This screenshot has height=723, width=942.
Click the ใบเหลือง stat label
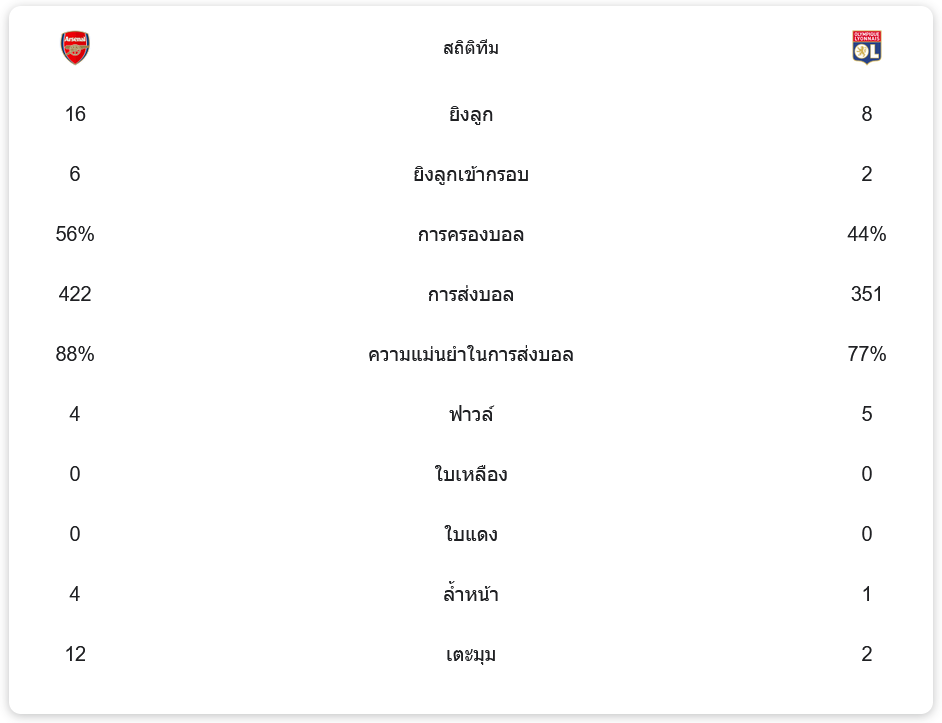471,475
